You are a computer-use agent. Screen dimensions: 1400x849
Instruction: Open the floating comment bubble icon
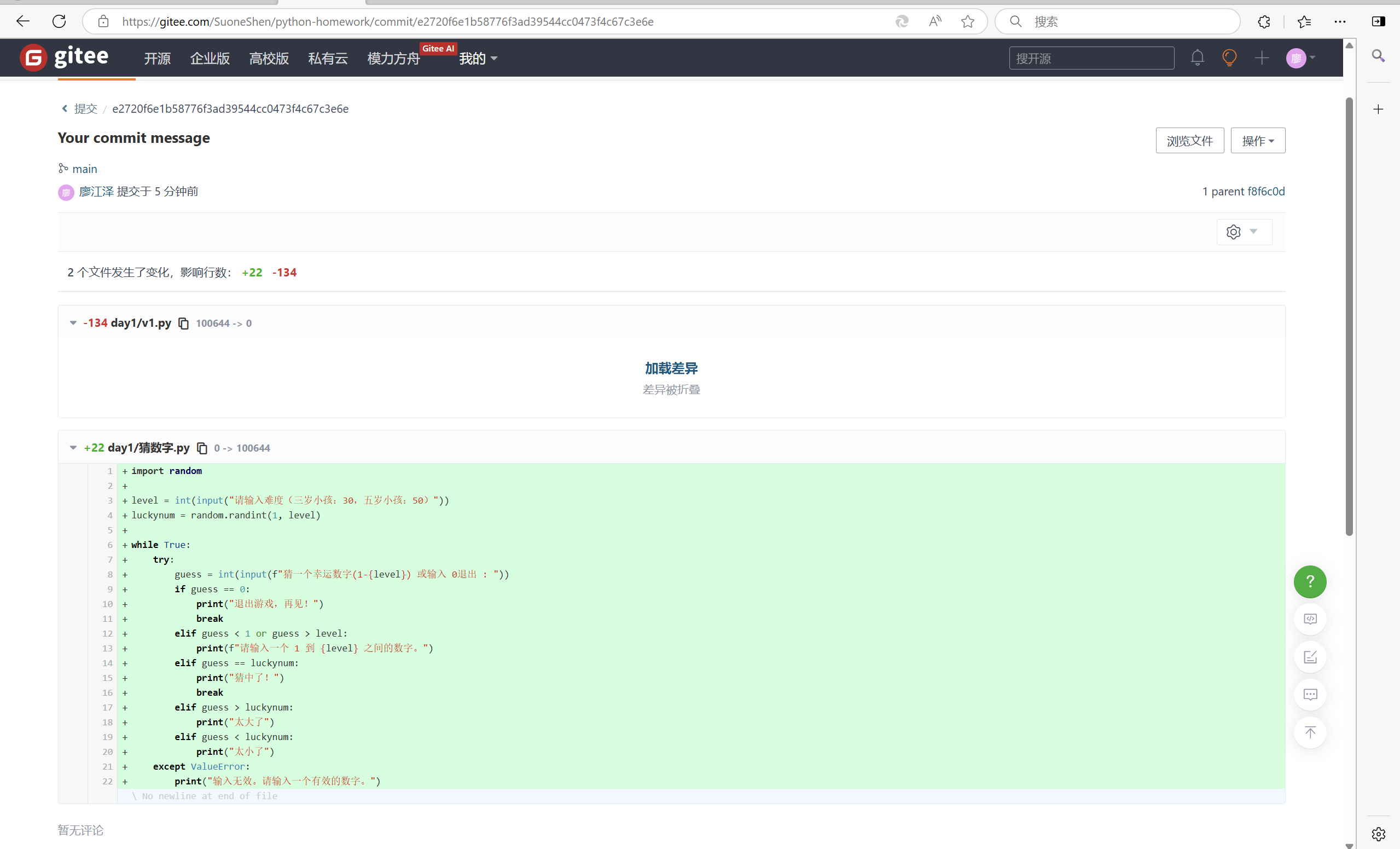(x=1310, y=694)
